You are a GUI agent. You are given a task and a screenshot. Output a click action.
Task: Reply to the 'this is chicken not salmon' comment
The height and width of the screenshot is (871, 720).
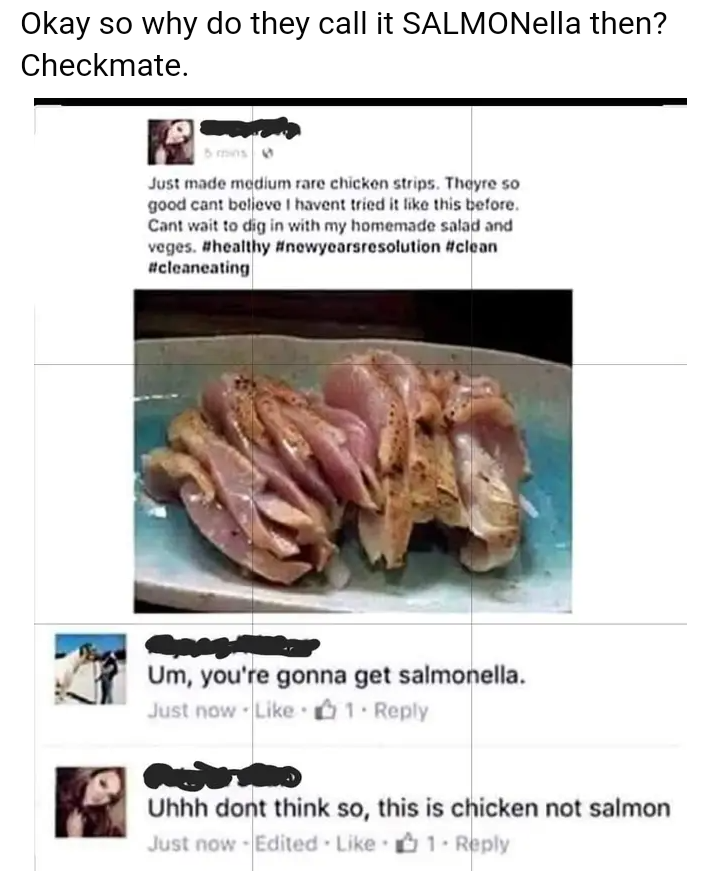click(482, 844)
